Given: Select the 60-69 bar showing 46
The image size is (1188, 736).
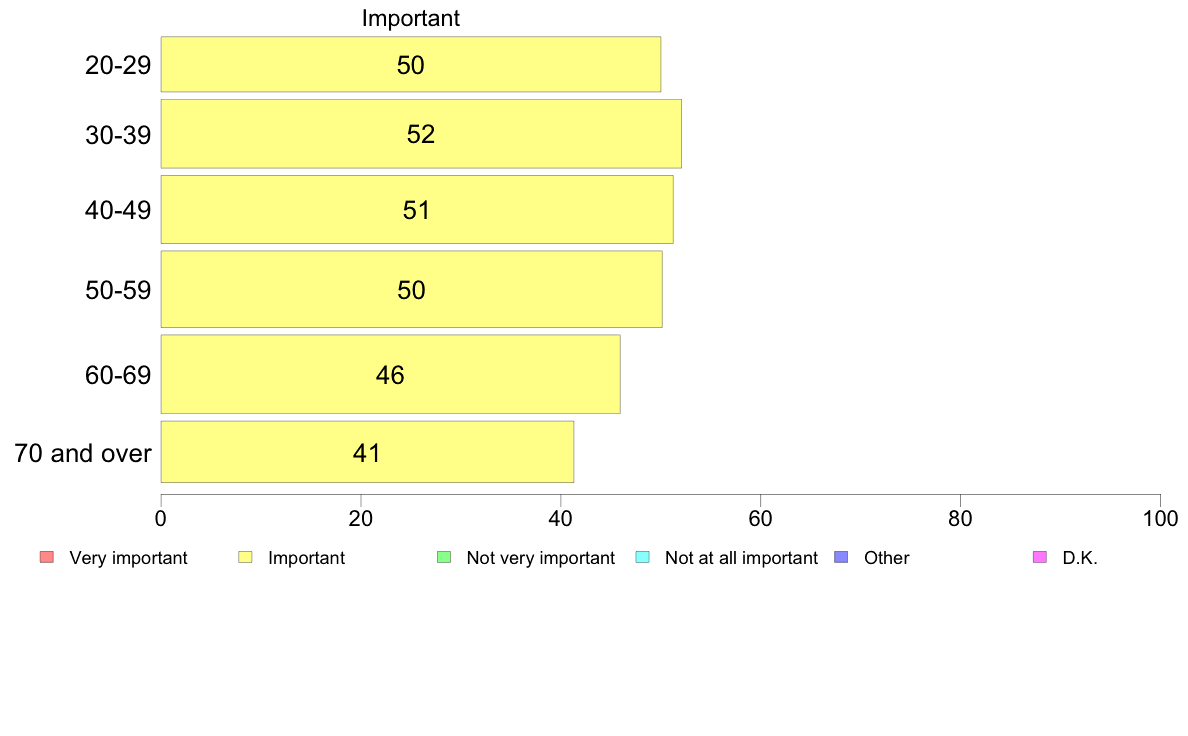Looking at the screenshot, I should click(x=390, y=374).
